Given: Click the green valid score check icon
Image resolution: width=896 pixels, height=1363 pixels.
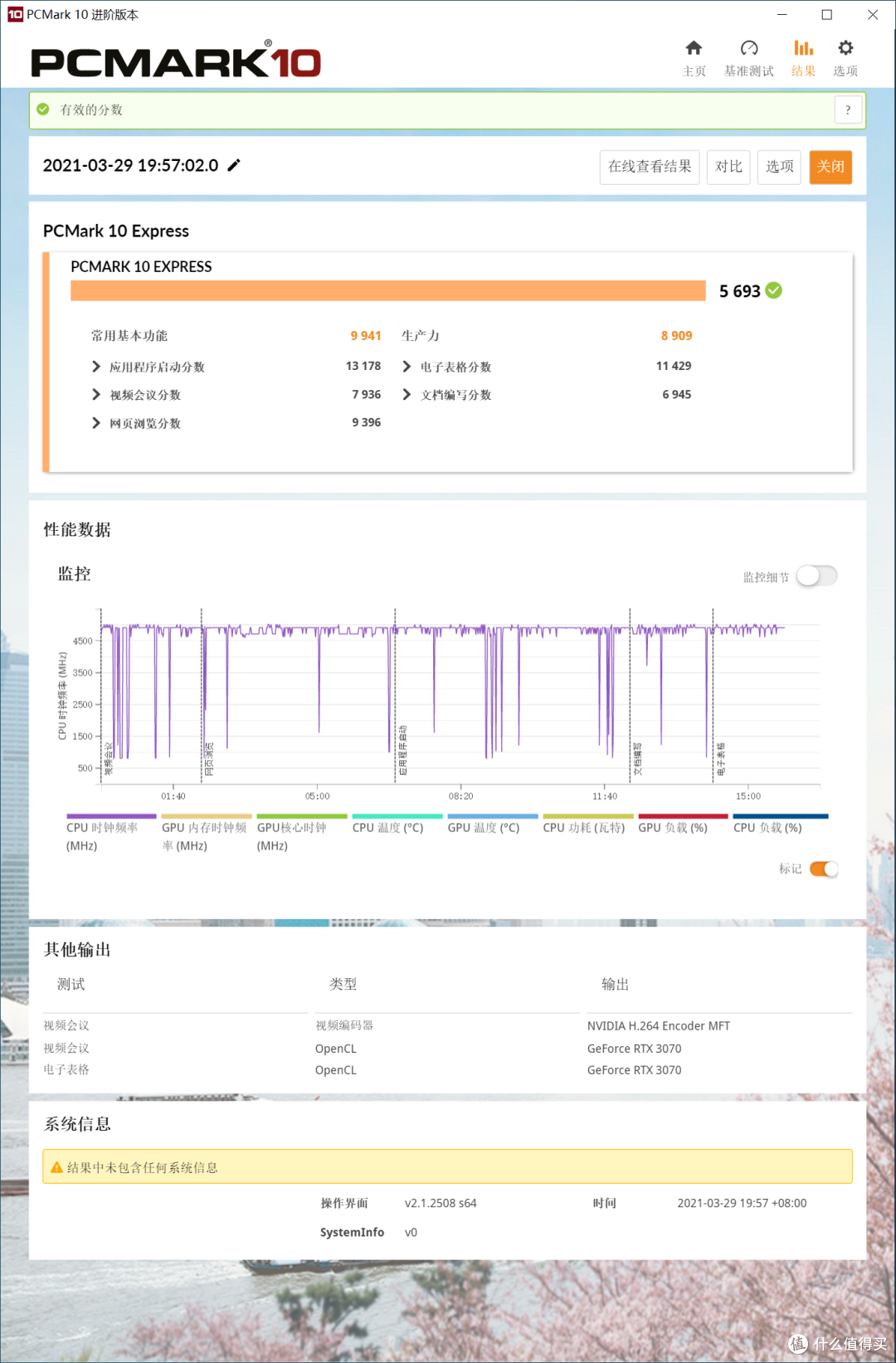Looking at the screenshot, I should pos(43,109).
